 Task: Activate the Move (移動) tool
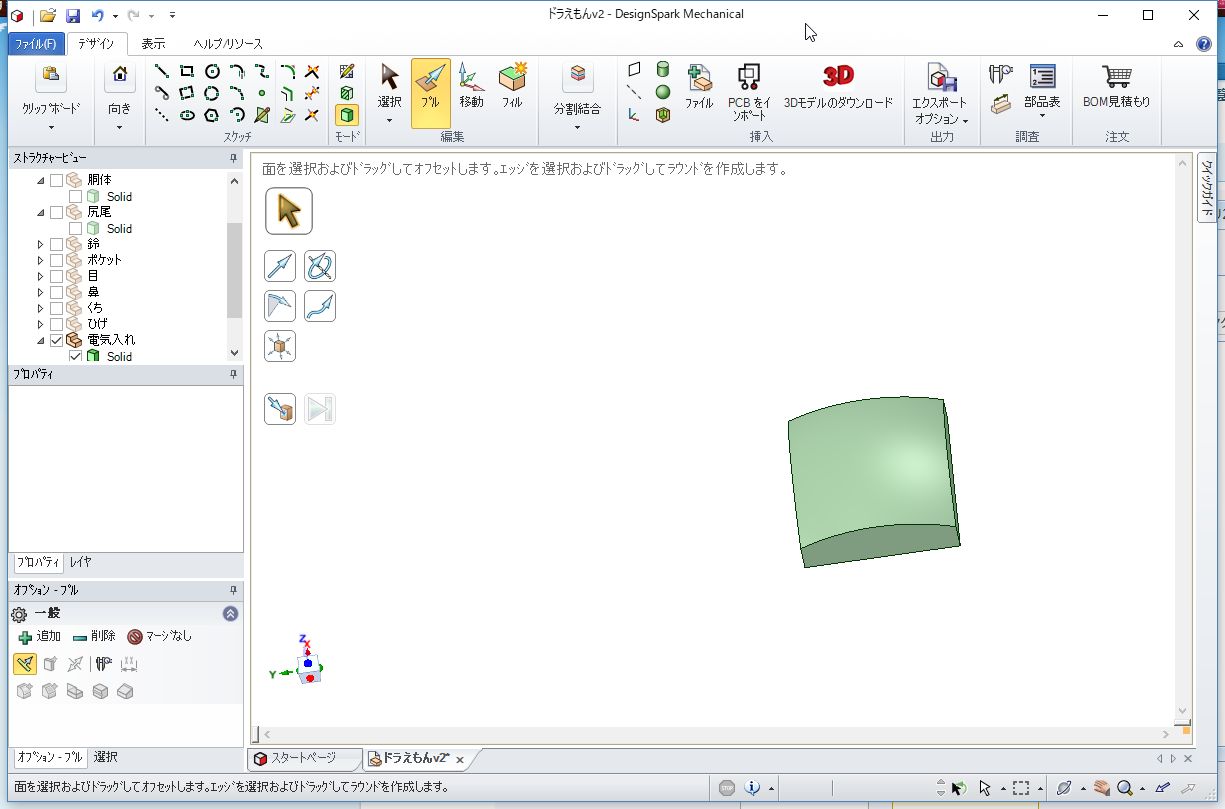point(471,88)
